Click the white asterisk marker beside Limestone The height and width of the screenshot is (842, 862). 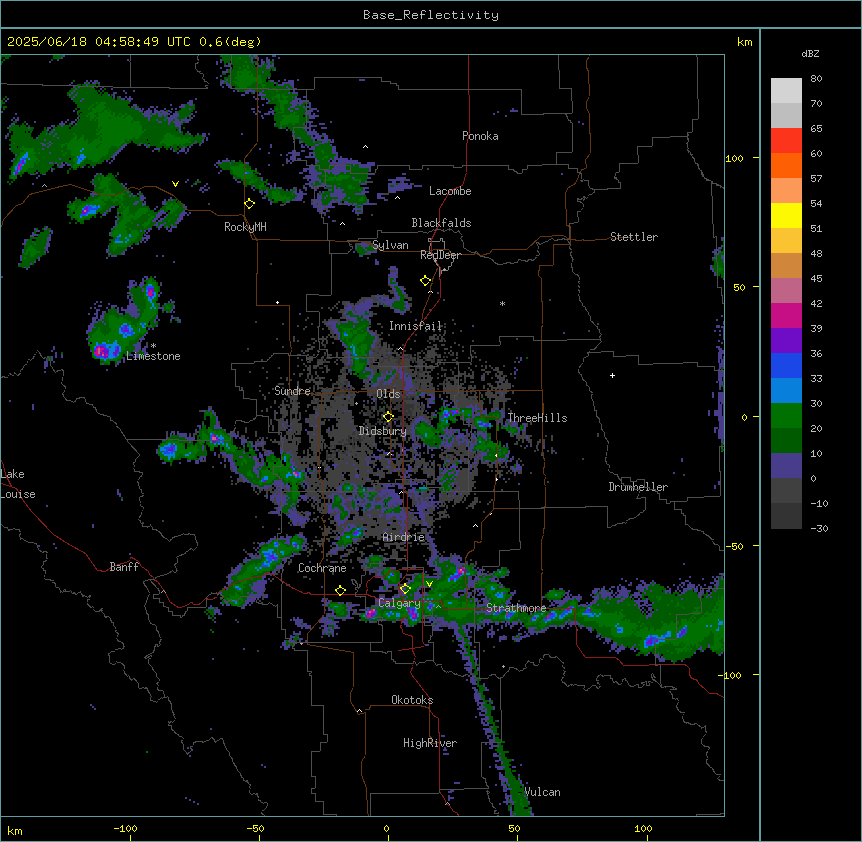point(154,346)
